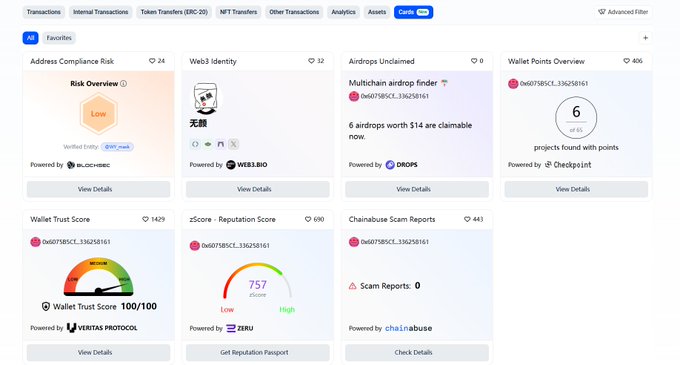
Task: View Details of Wallet Points Overview
Action: click(x=576, y=189)
